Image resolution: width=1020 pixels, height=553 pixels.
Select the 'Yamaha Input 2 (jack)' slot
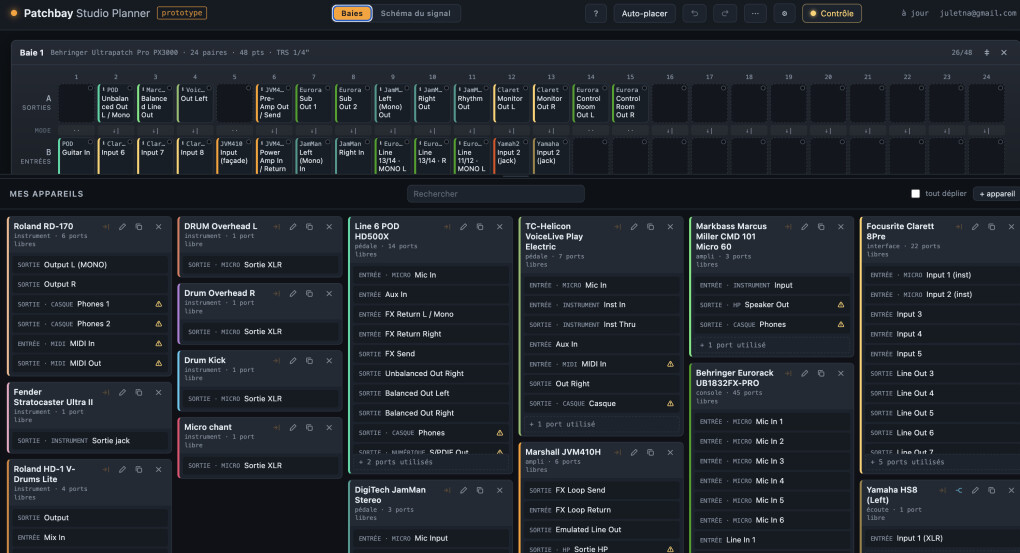[x=551, y=156]
